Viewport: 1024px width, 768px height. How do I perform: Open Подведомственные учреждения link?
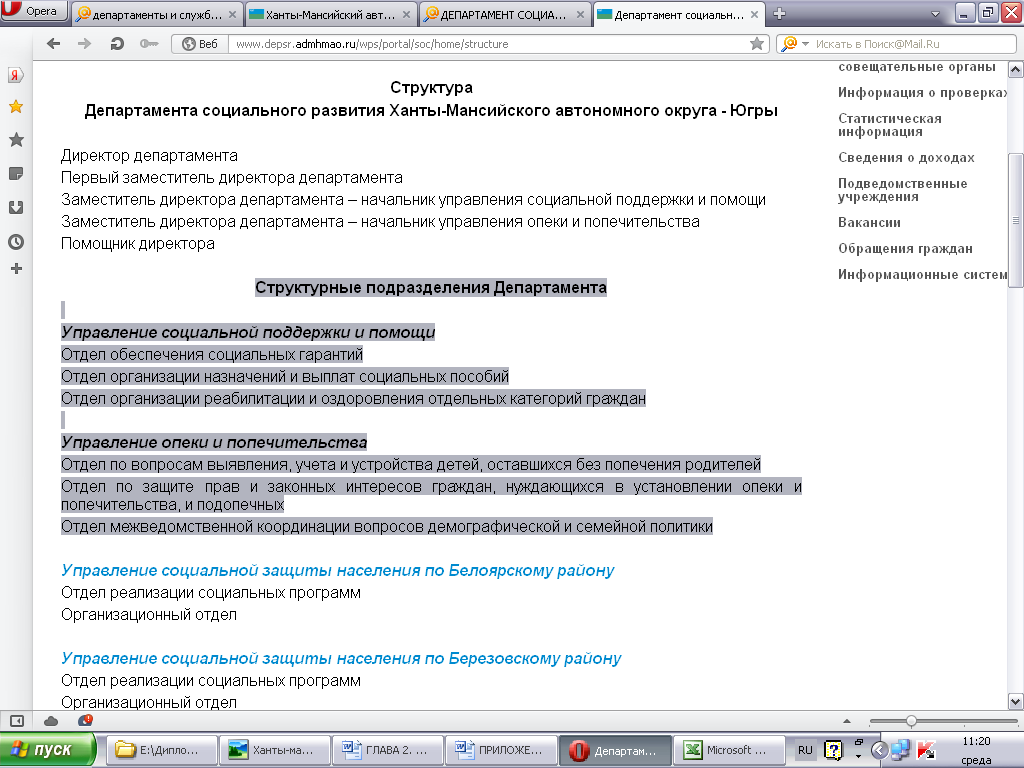tap(903, 190)
